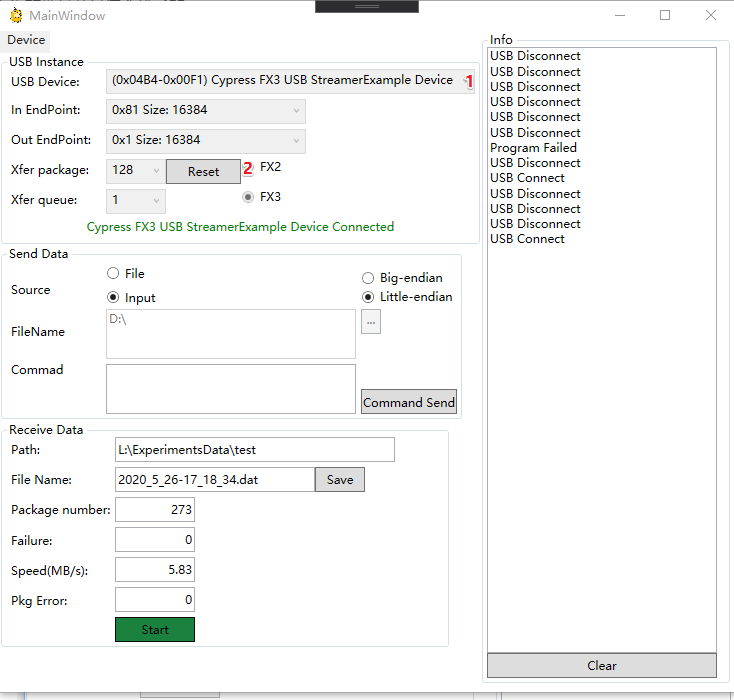This screenshot has width=734, height=700.
Task: Select the 'Program Failed' log entry
Action: click(x=533, y=147)
